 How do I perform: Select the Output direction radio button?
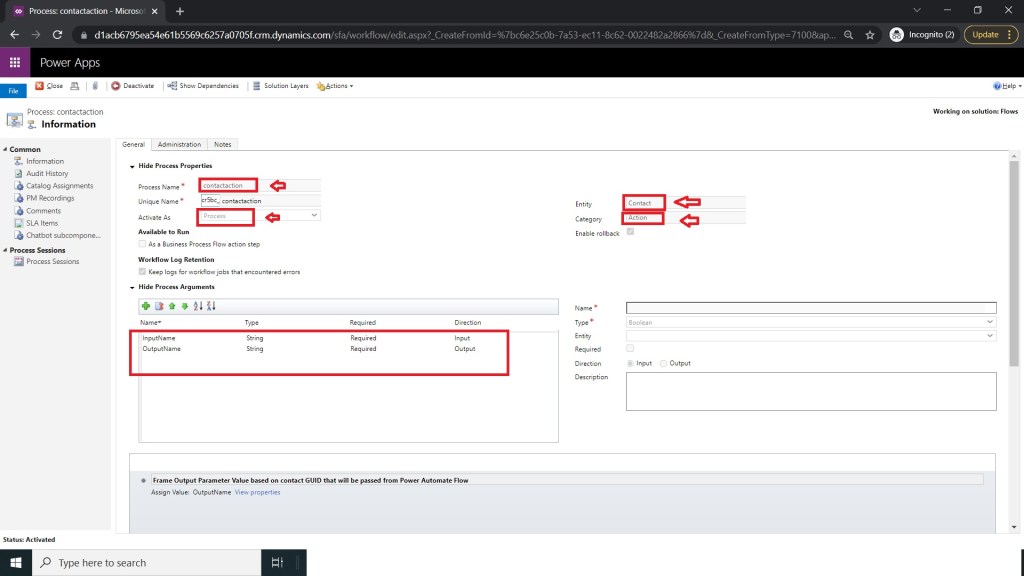coord(664,363)
